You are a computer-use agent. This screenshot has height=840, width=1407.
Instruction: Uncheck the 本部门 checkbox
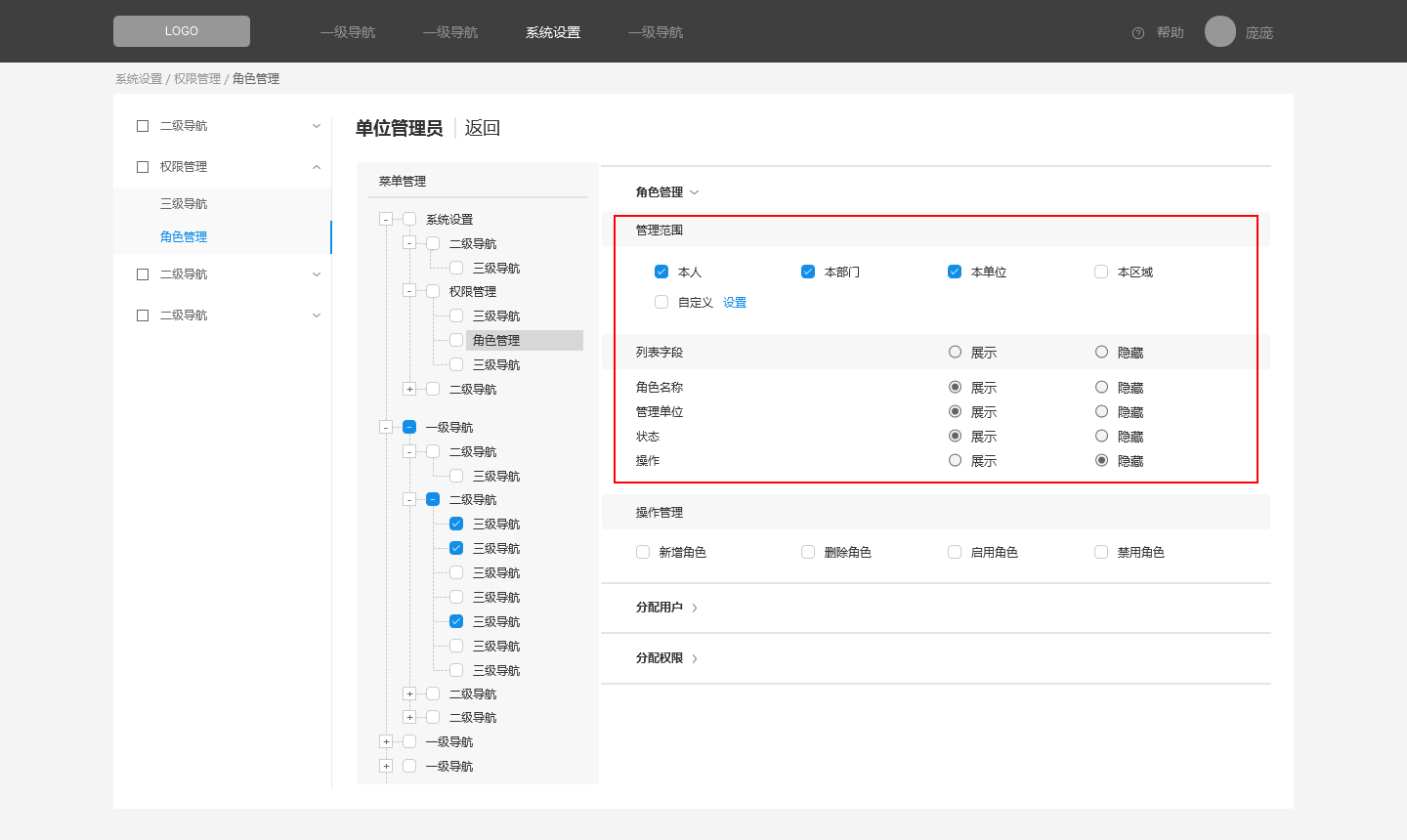point(808,272)
